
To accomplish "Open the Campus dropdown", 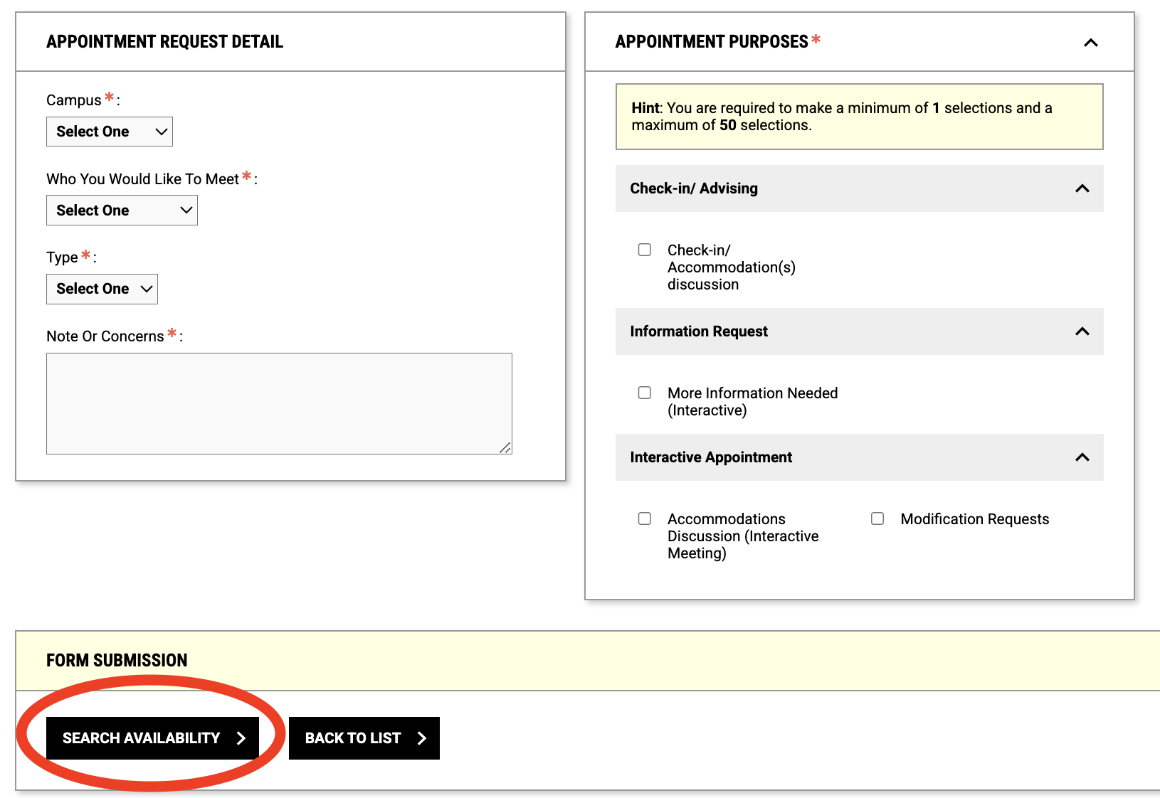I will click(109, 131).
